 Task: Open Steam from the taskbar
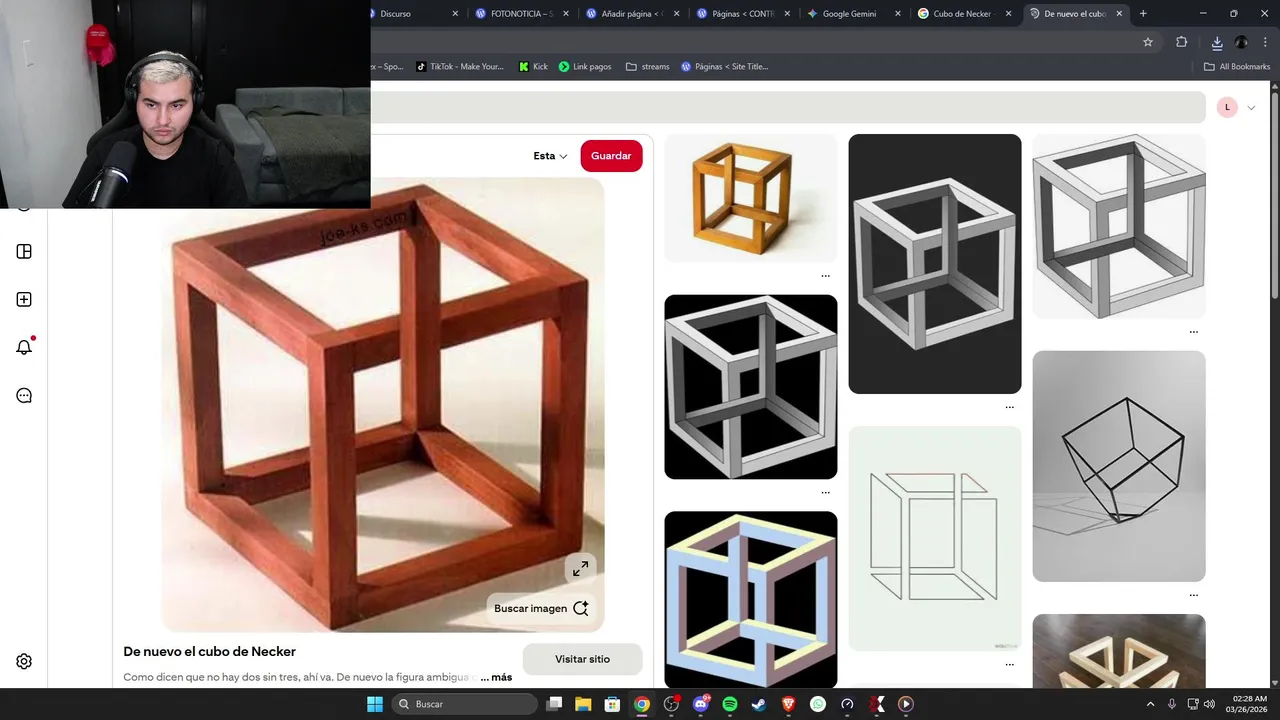pyautogui.click(x=759, y=704)
